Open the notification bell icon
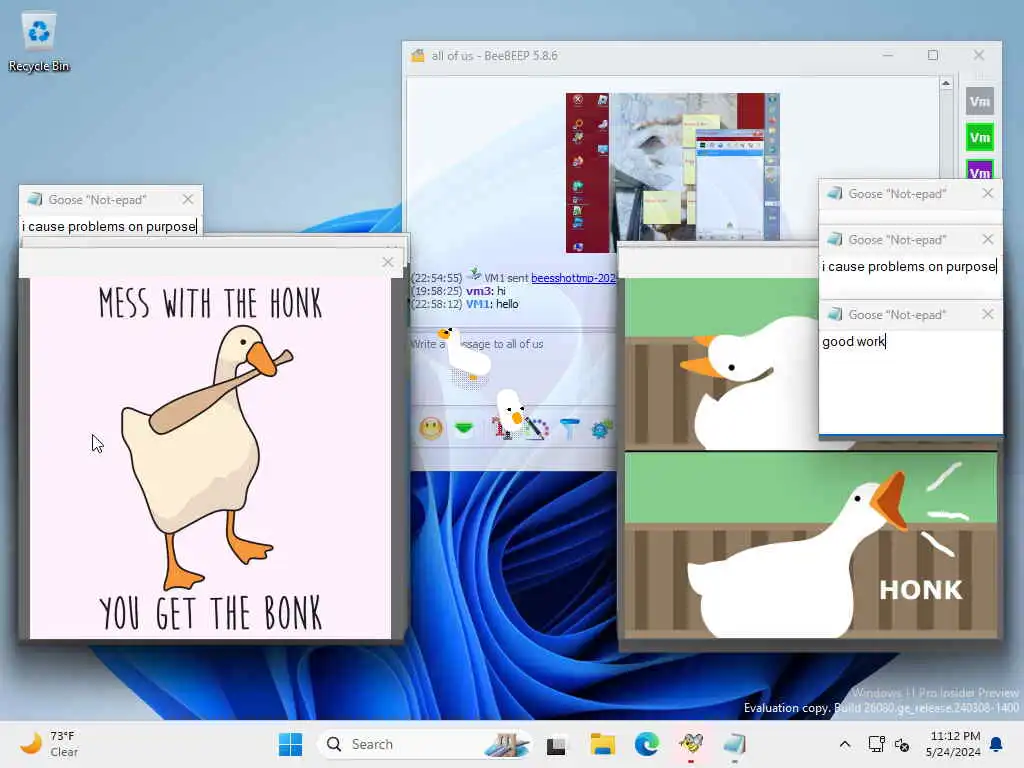Viewport: 1024px width, 768px height. point(997,744)
